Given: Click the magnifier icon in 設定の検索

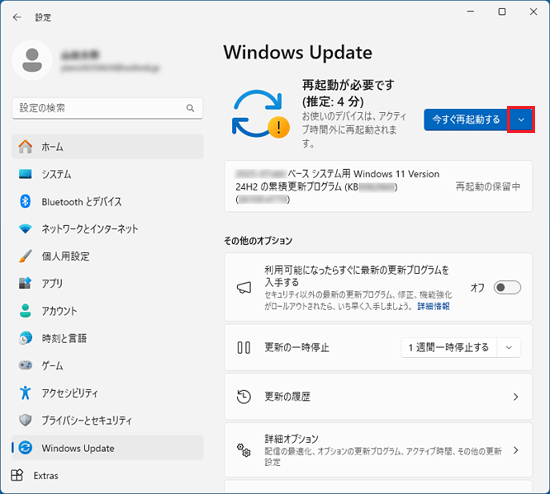Looking at the screenshot, I should (x=190, y=108).
